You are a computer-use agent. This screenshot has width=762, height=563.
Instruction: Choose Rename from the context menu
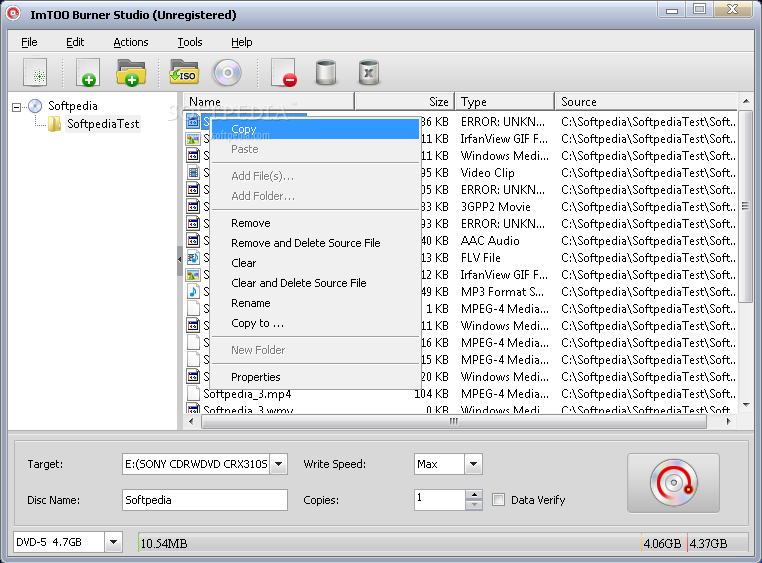click(315, 303)
